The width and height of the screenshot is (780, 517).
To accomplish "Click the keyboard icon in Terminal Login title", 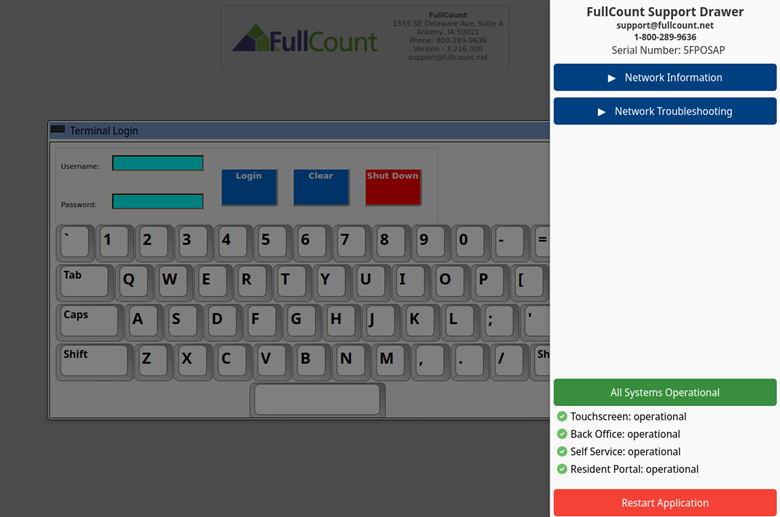I will [58, 129].
